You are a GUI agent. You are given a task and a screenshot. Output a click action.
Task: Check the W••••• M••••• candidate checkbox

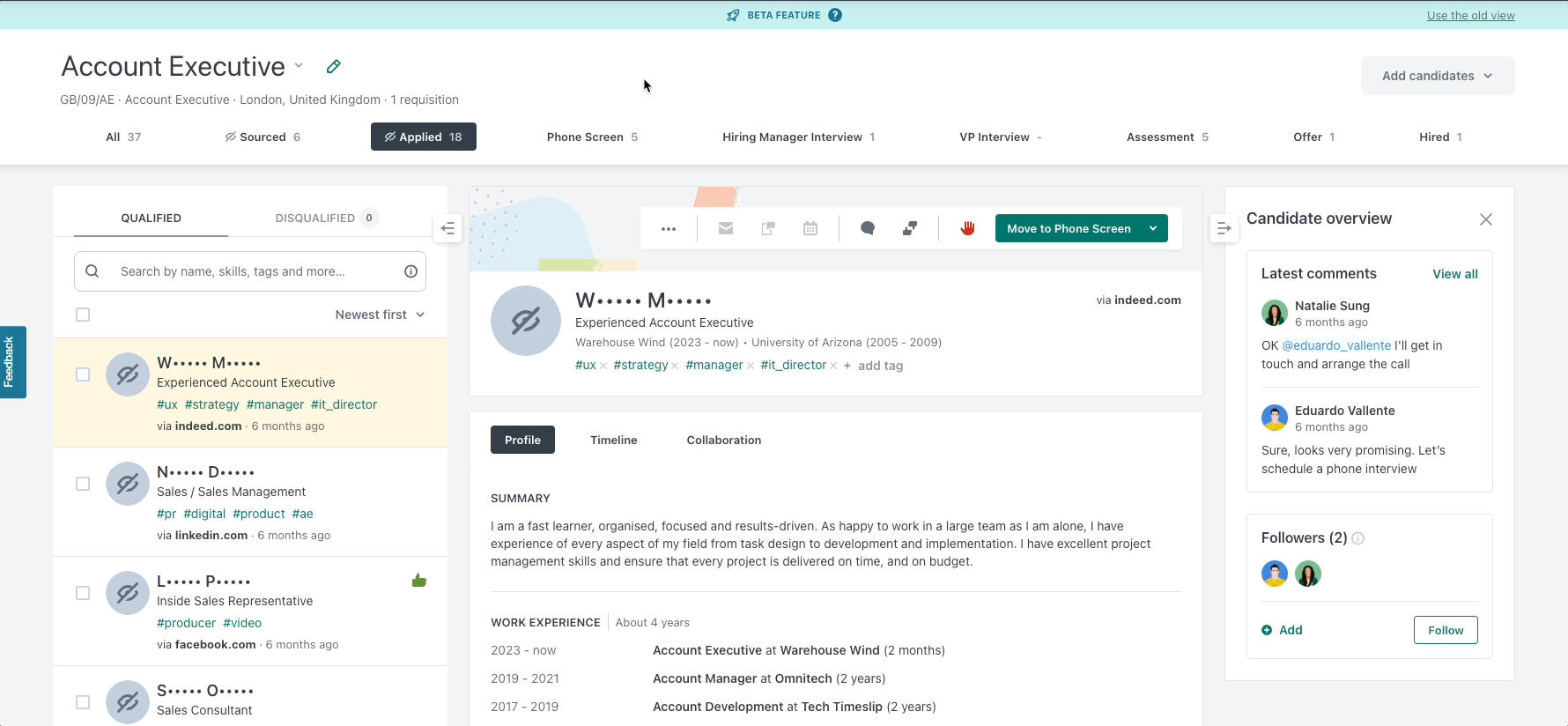point(83,374)
